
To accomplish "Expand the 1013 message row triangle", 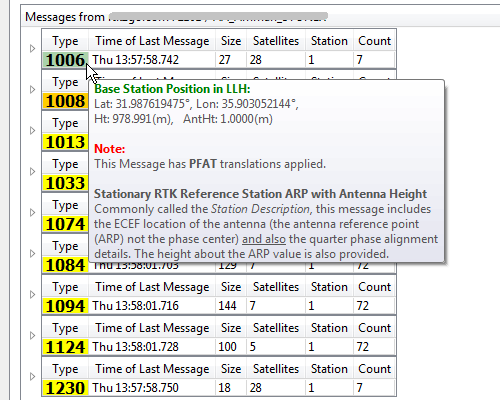I will point(32,131).
